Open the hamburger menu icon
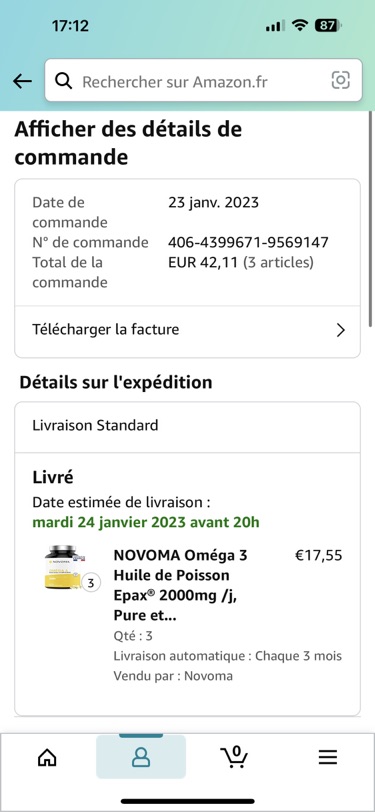The width and height of the screenshot is (375, 812). point(327,757)
